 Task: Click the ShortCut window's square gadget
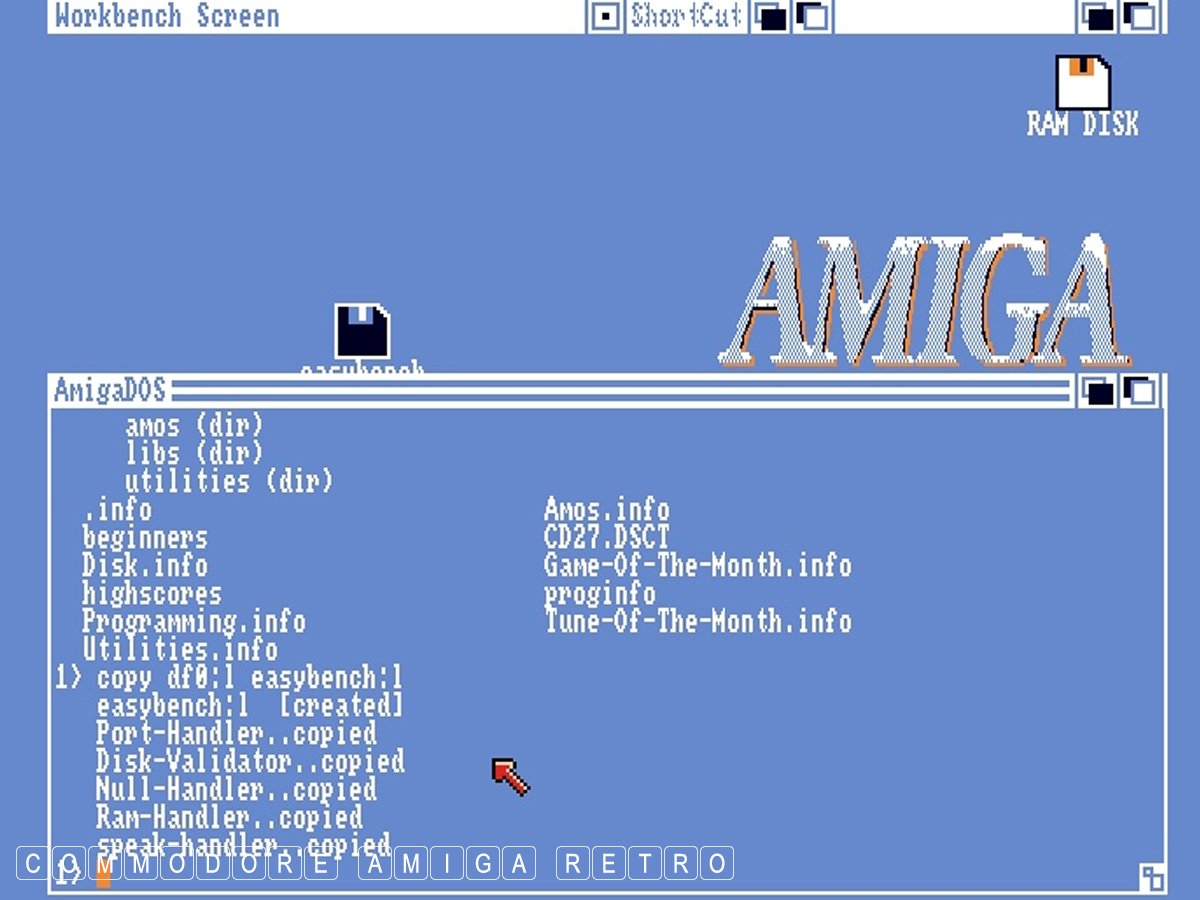pos(604,16)
